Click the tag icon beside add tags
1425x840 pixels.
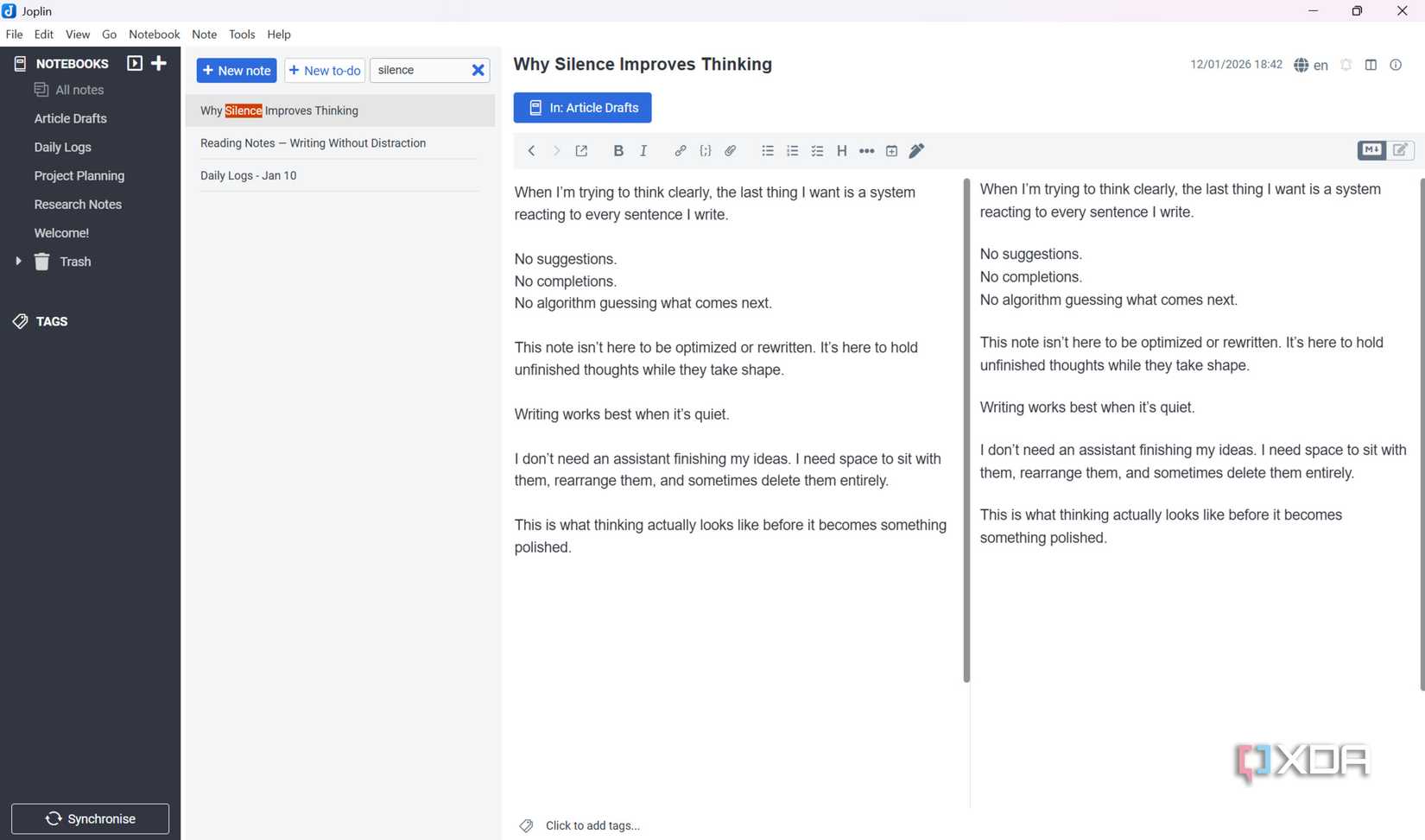click(x=526, y=826)
